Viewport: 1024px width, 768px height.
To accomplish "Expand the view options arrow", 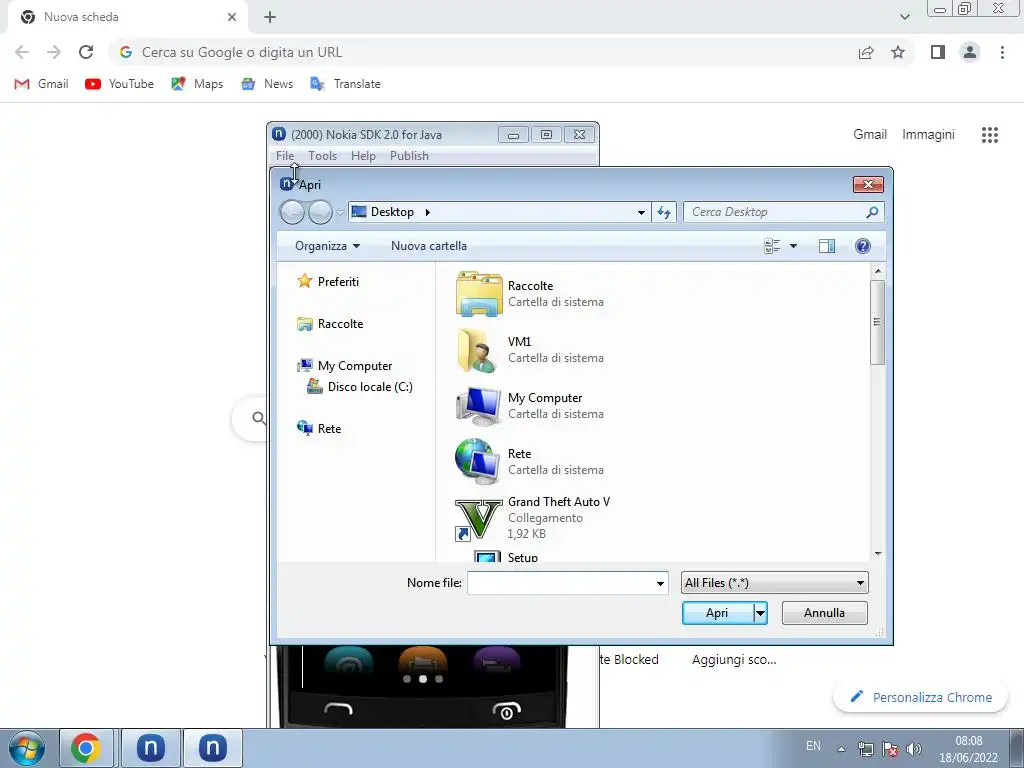I will [x=793, y=246].
